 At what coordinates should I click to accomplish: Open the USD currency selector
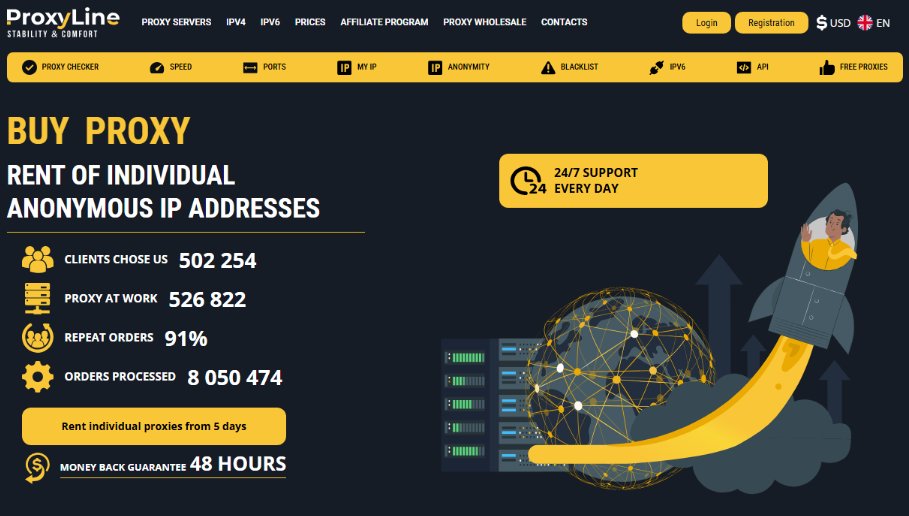tap(833, 23)
